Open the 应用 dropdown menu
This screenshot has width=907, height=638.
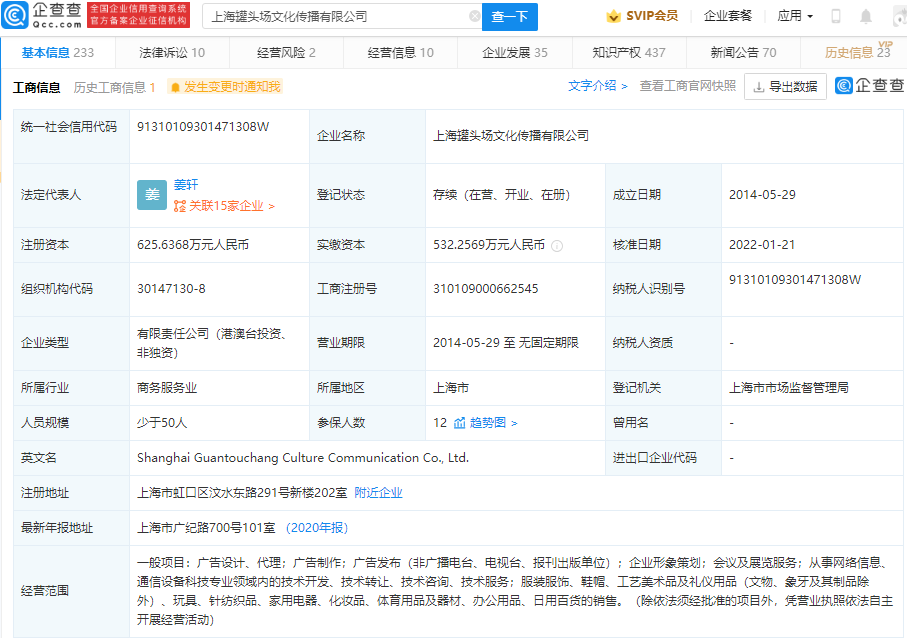(x=795, y=16)
